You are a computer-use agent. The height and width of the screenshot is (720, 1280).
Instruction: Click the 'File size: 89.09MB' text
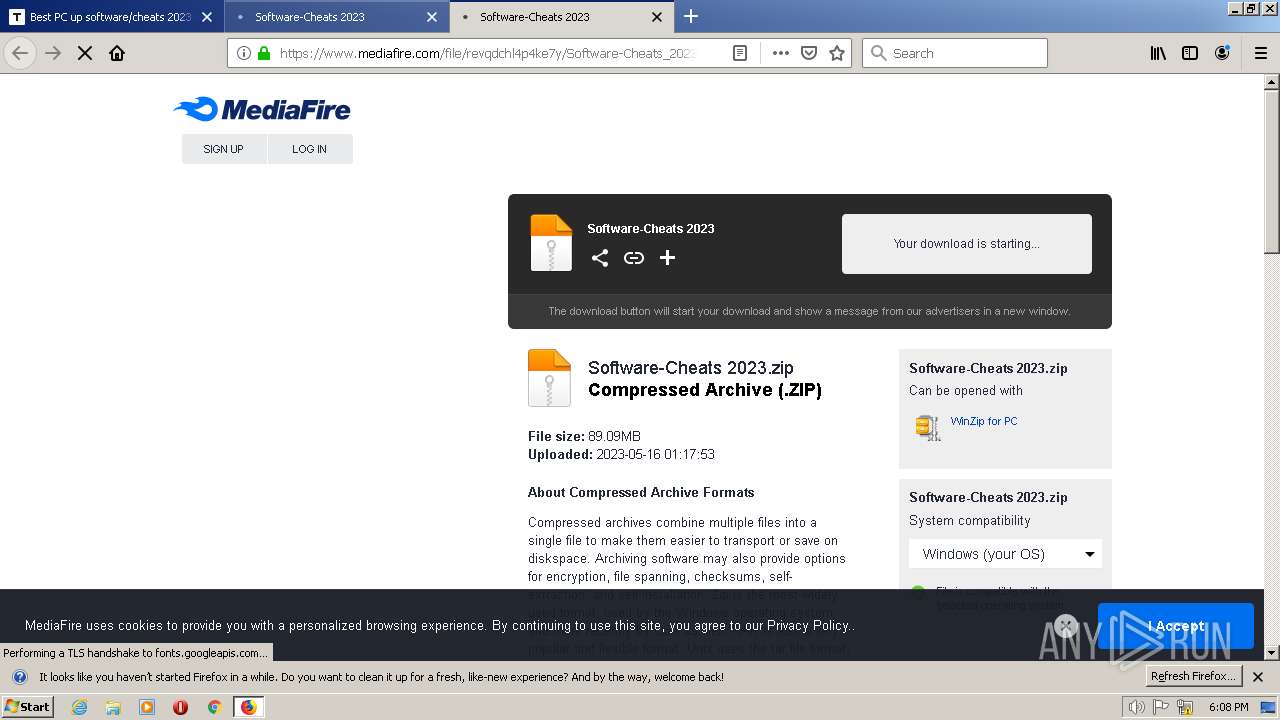click(584, 436)
